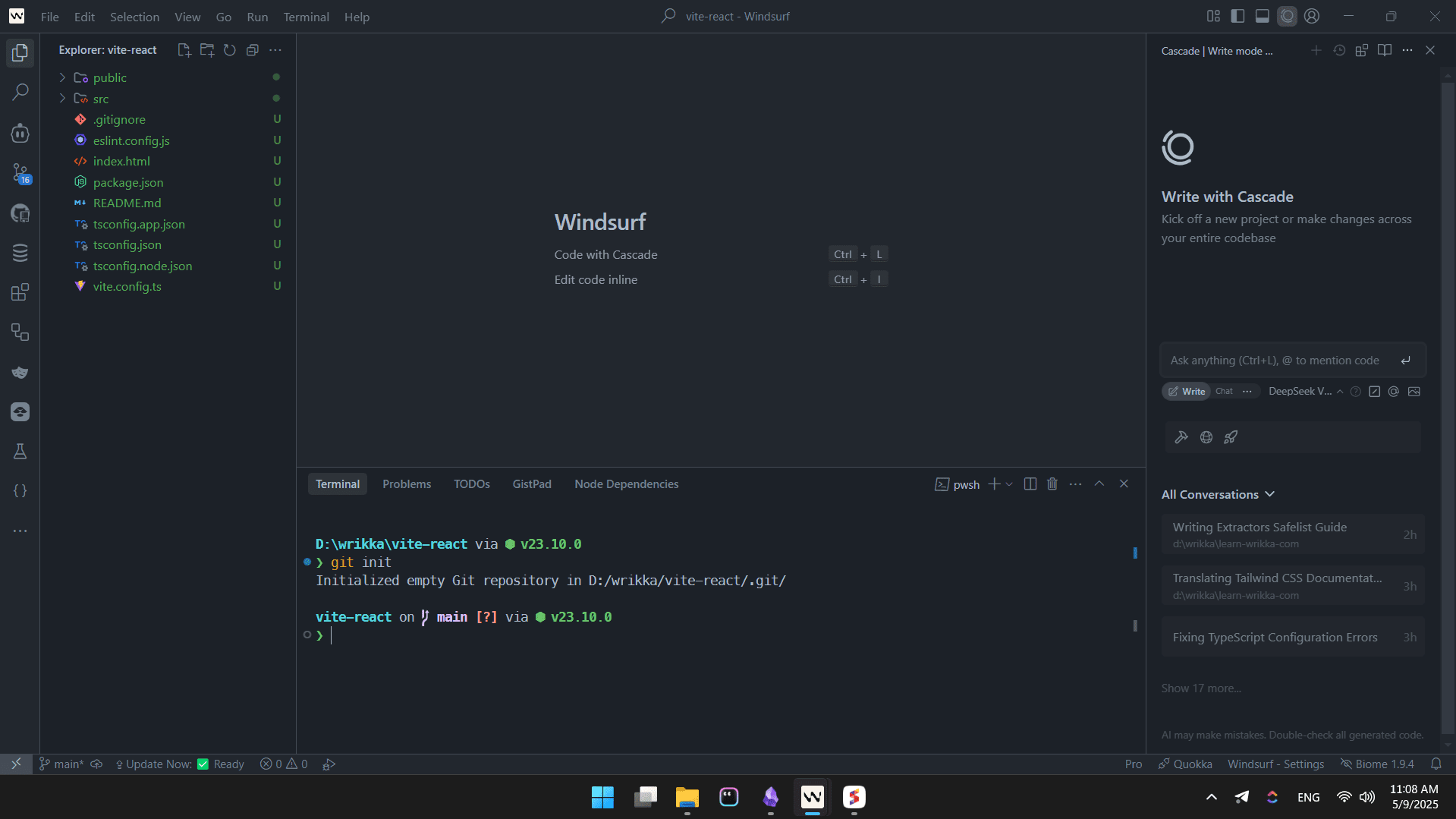Click Customize Layout icon in title bar
1456x819 pixels.
point(1213,16)
